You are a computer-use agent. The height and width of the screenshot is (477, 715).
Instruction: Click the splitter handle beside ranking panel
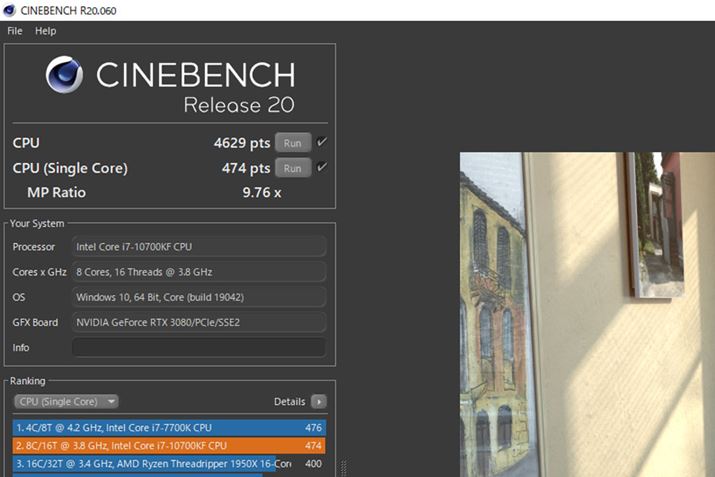(x=344, y=468)
